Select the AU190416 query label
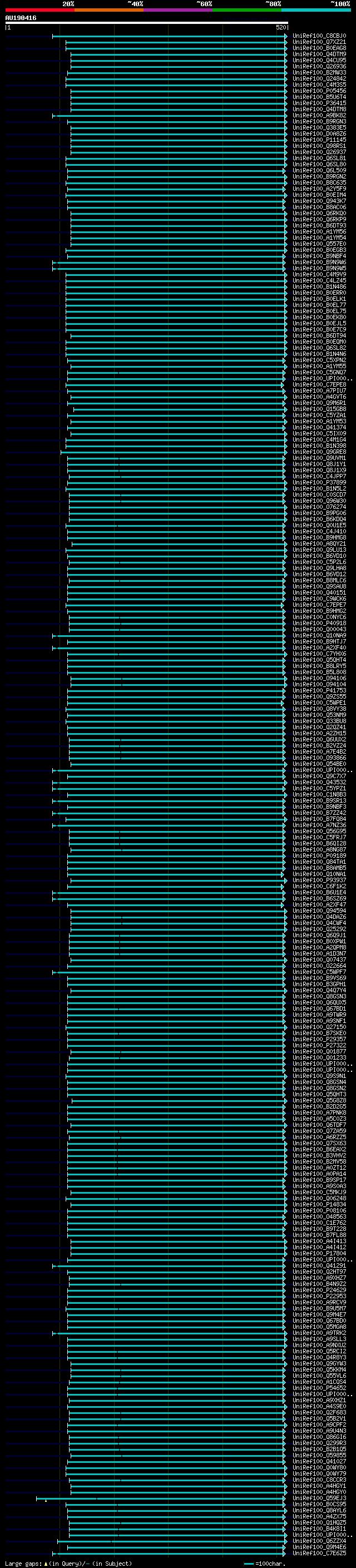Viewport: 356px width, 1568px height. tap(21, 18)
